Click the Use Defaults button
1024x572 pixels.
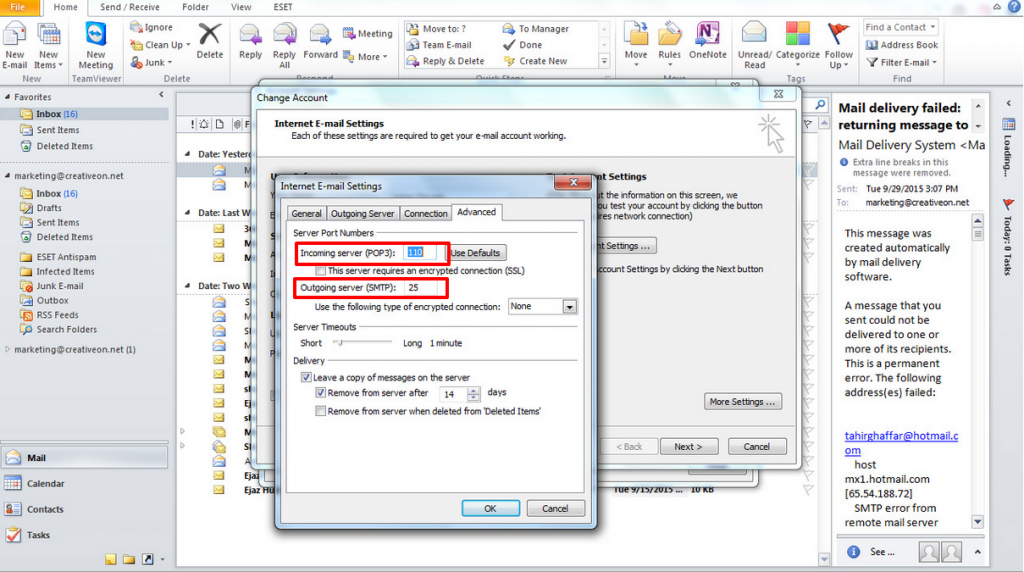coord(477,253)
